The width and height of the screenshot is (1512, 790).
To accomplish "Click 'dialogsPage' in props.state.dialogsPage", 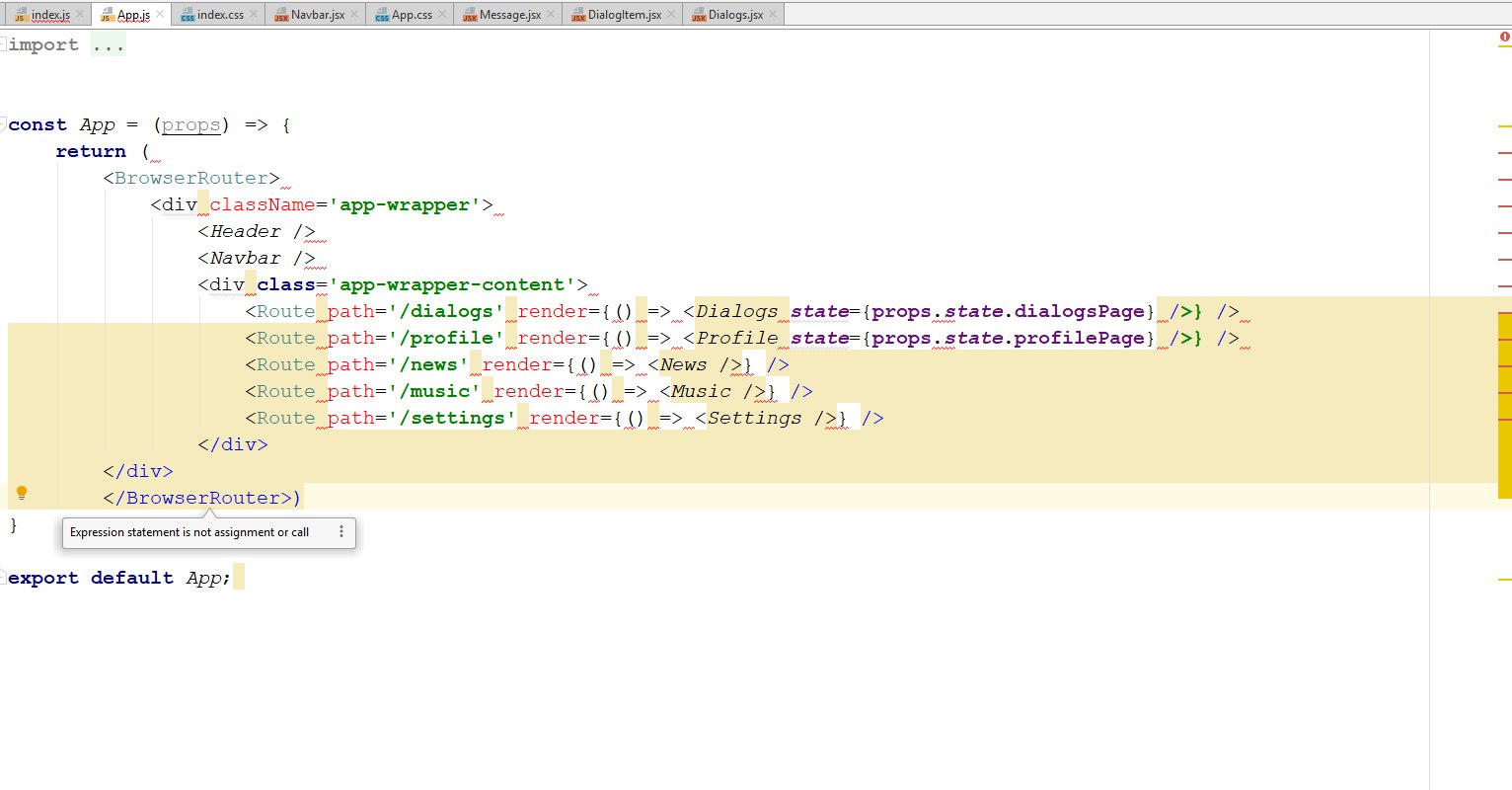I will [1080, 312].
